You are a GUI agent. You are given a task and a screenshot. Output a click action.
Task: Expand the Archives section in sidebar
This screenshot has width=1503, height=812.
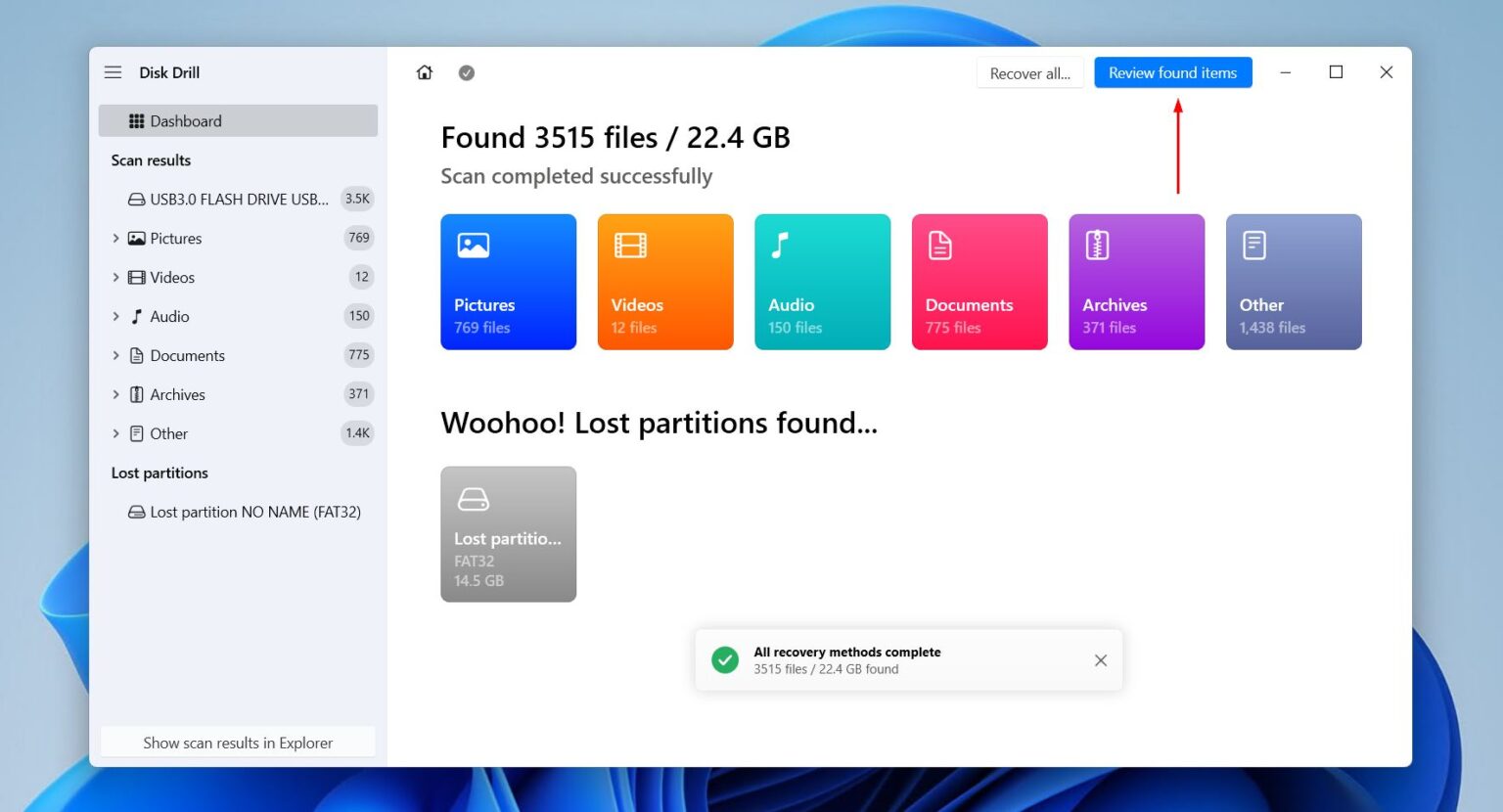point(115,394)
